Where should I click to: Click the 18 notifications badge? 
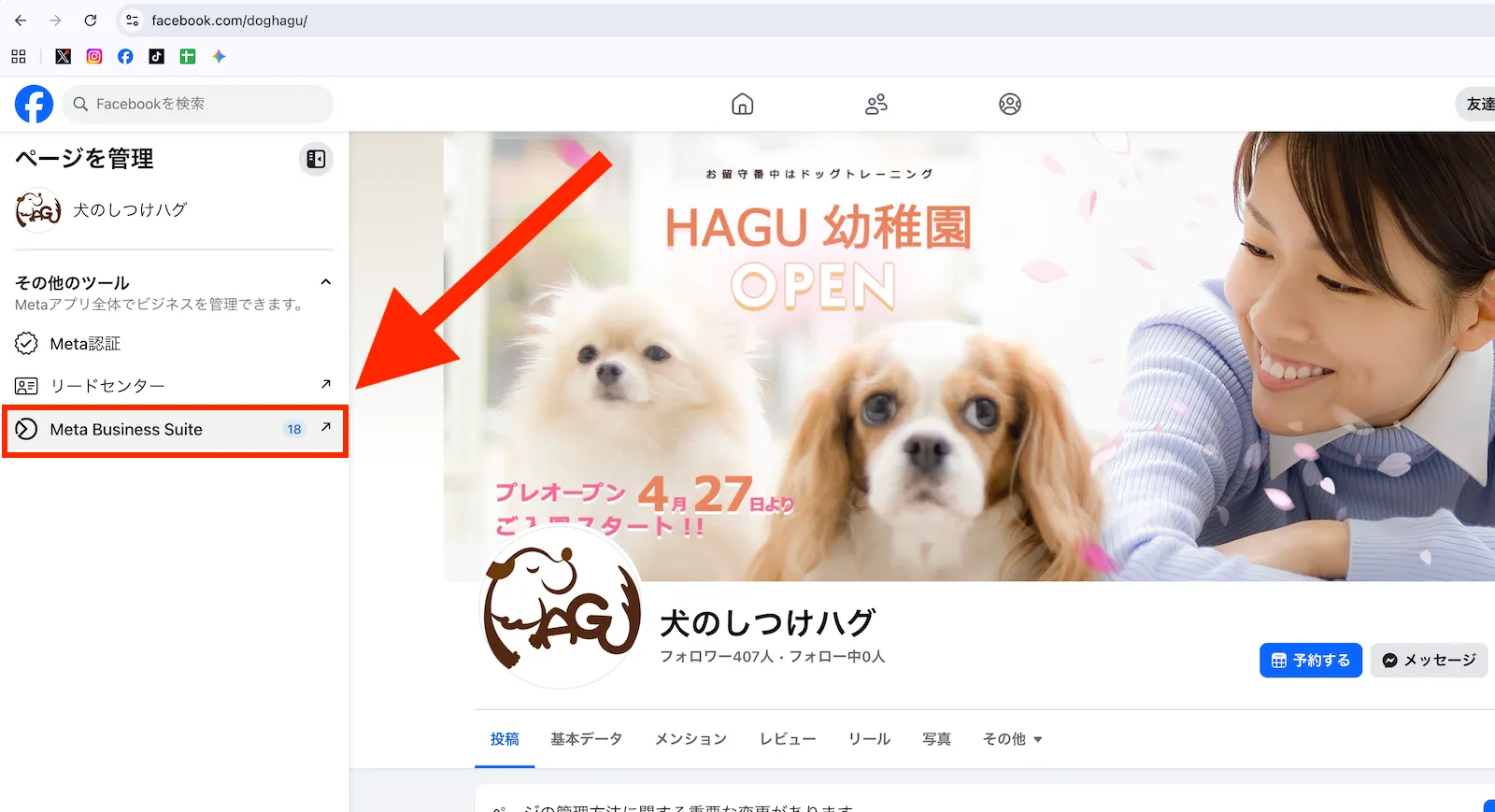click(x=294, y=429)
